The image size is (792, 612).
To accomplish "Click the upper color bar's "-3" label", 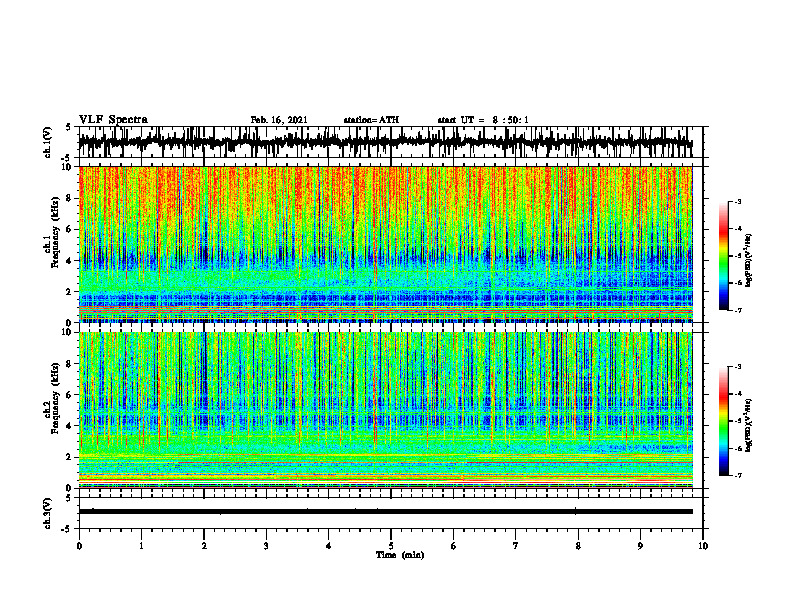I will (x=738, y=201).
